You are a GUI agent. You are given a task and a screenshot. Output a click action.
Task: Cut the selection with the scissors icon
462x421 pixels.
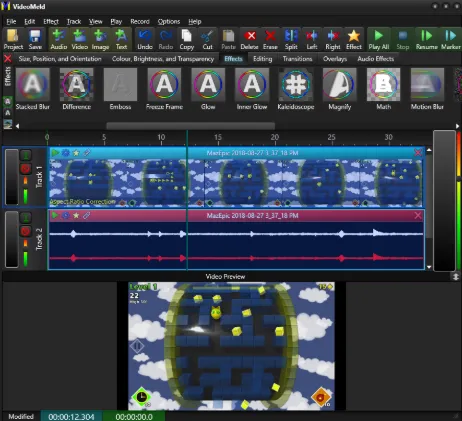(x=207, y=40)
